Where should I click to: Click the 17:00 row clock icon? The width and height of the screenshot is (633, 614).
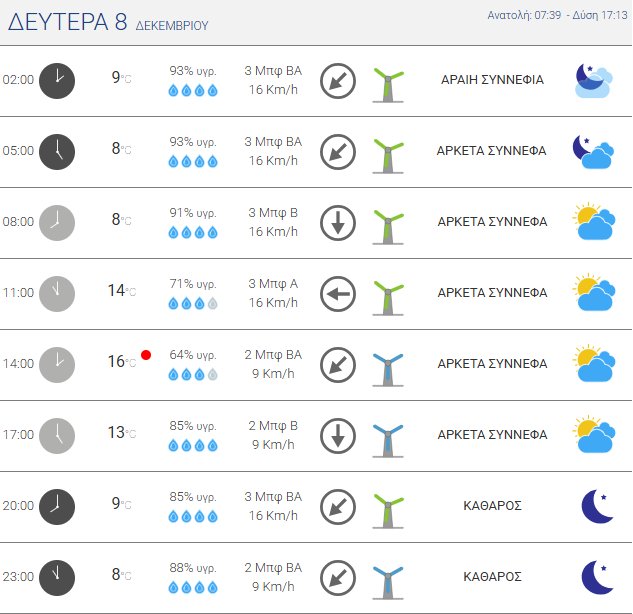(x=57, y=435)
